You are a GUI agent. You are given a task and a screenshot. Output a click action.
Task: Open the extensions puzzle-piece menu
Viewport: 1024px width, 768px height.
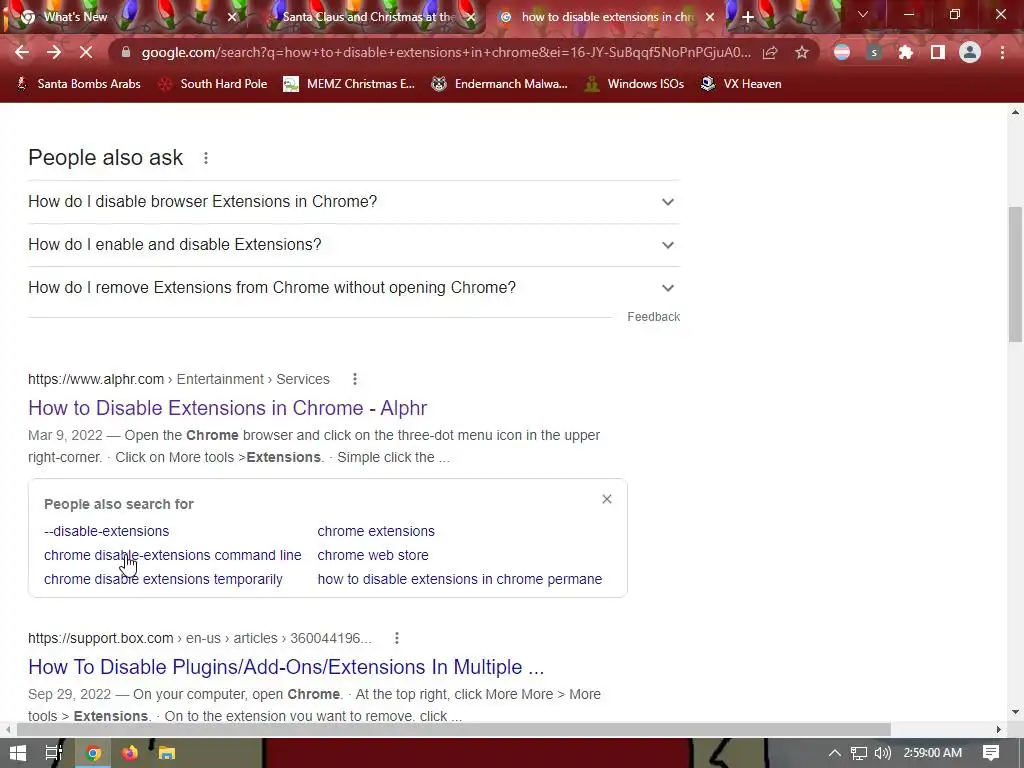(905, 52)
